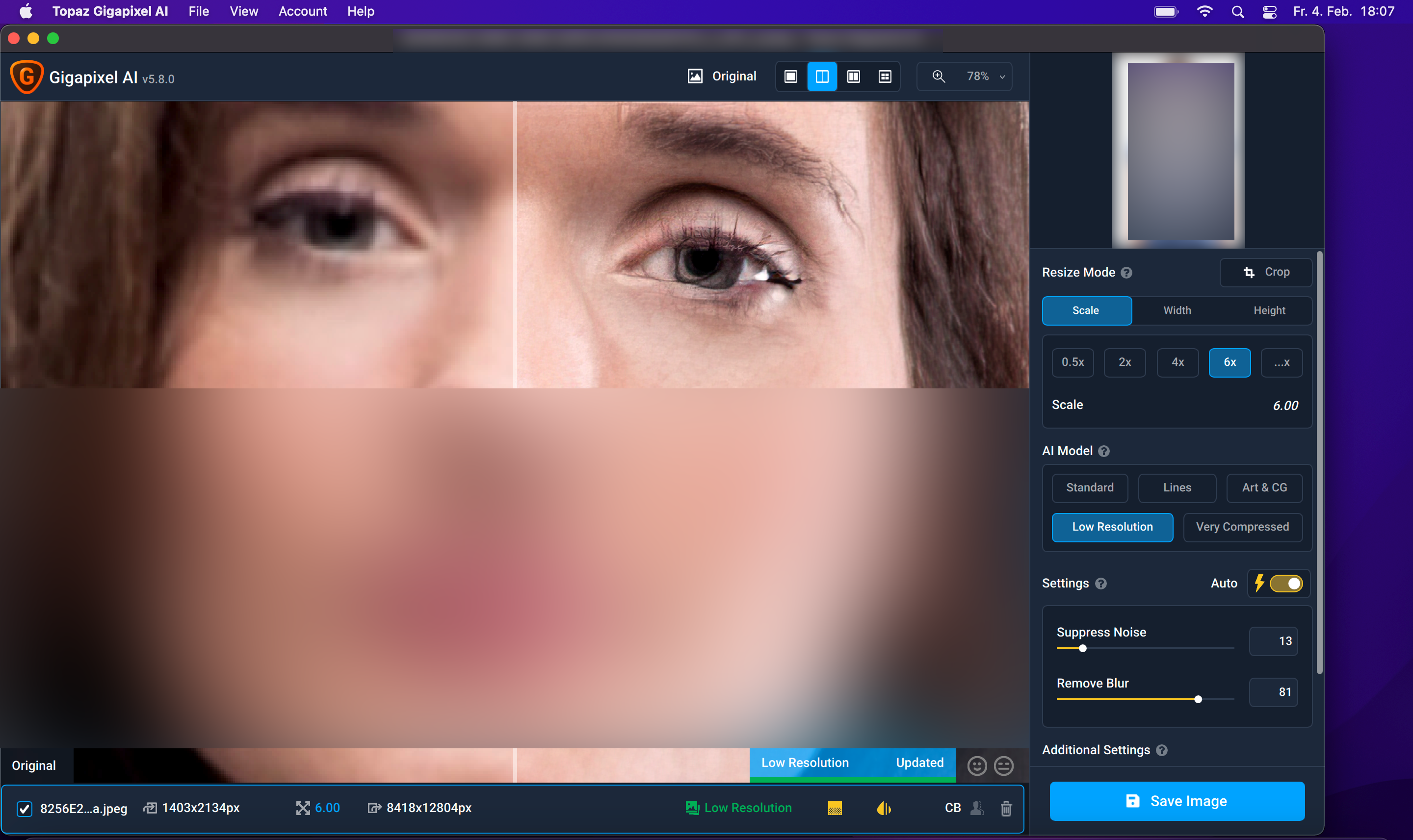This screenshot has width=1413, height=840.
Task: Select the single view layout icon
Action: pos(790,76)
